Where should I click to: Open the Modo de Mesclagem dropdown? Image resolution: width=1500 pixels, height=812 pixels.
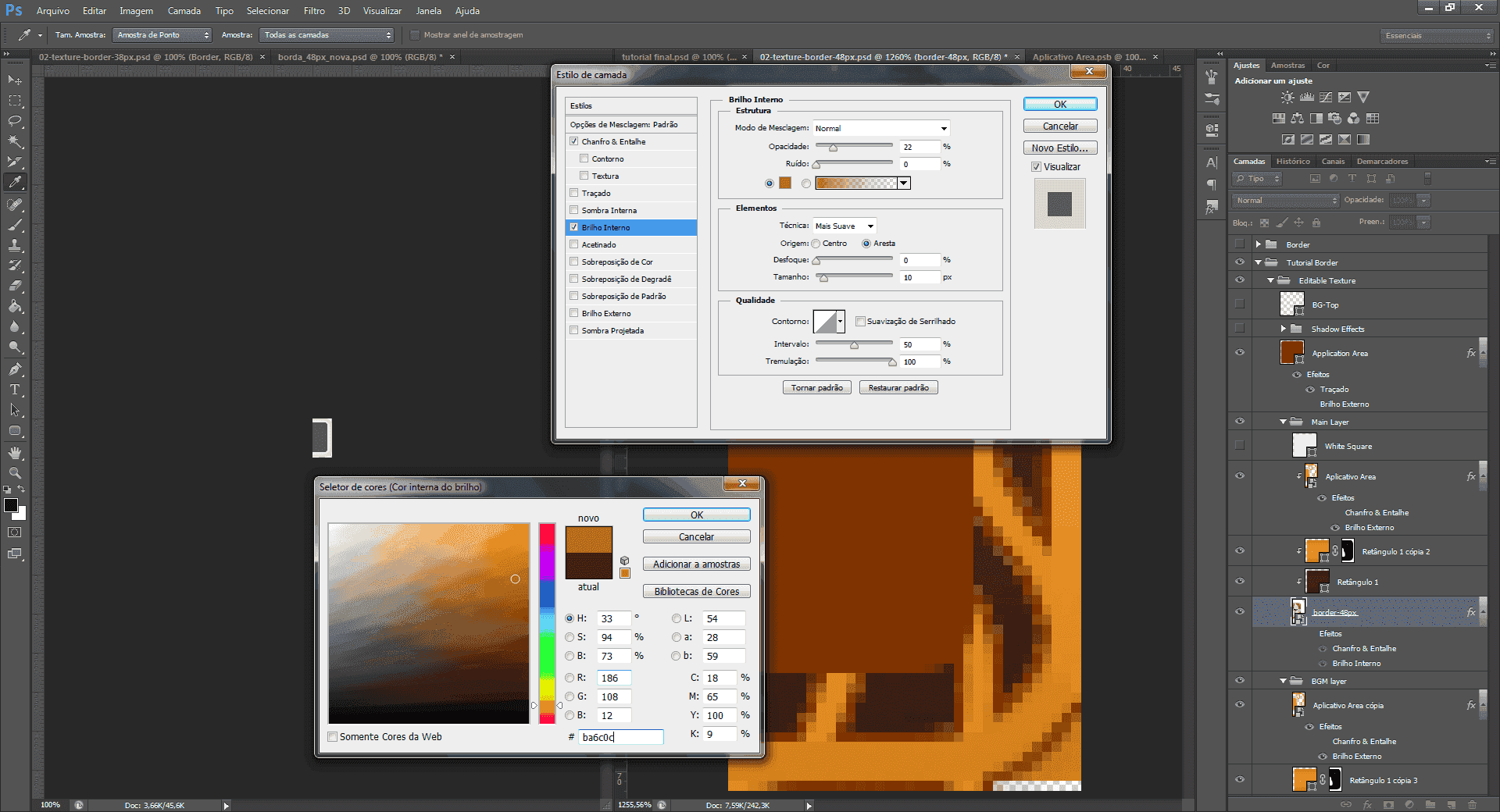pos(881,128)
